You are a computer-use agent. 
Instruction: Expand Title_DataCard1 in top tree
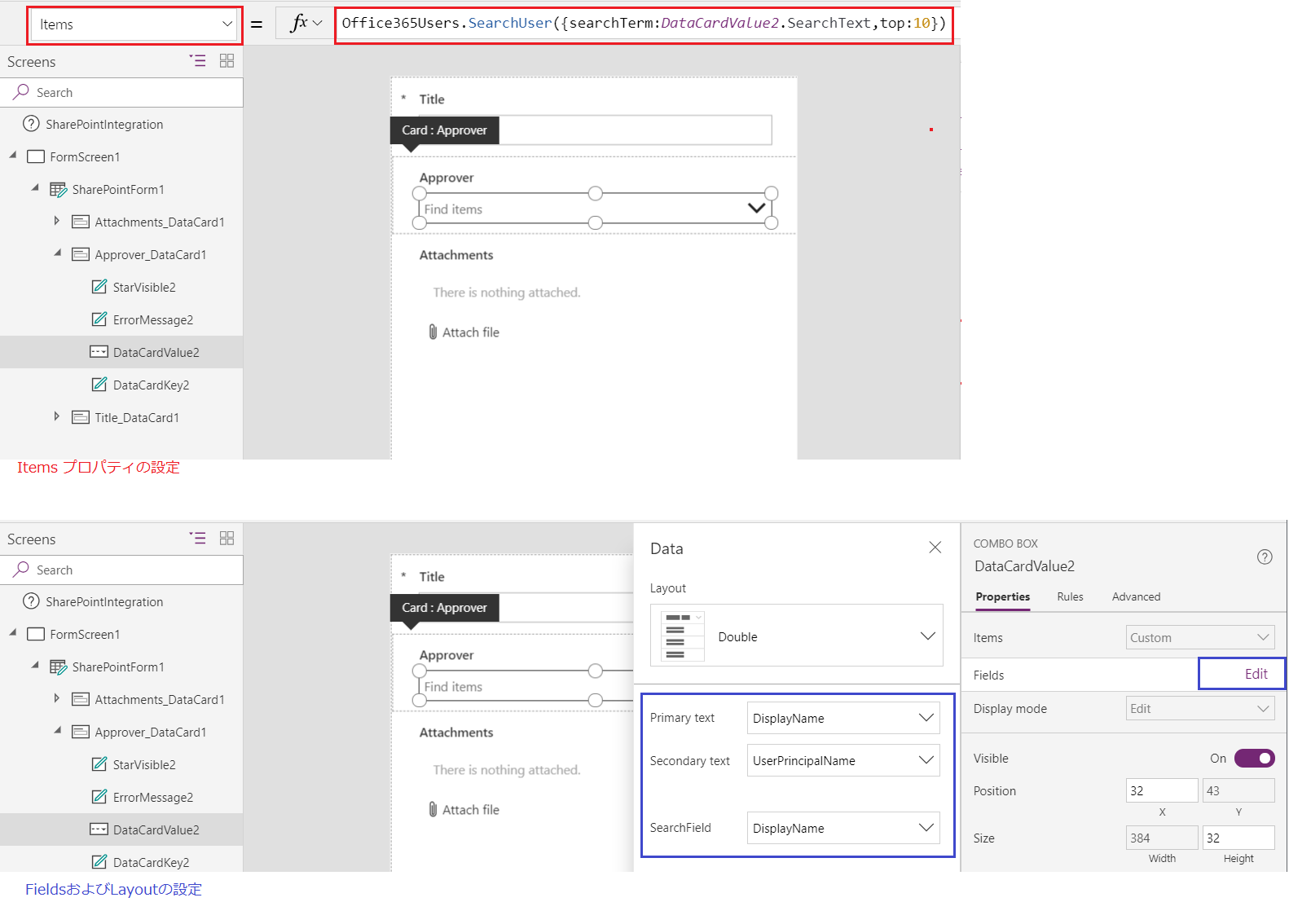pyautogui.click(x=56, y=416)
